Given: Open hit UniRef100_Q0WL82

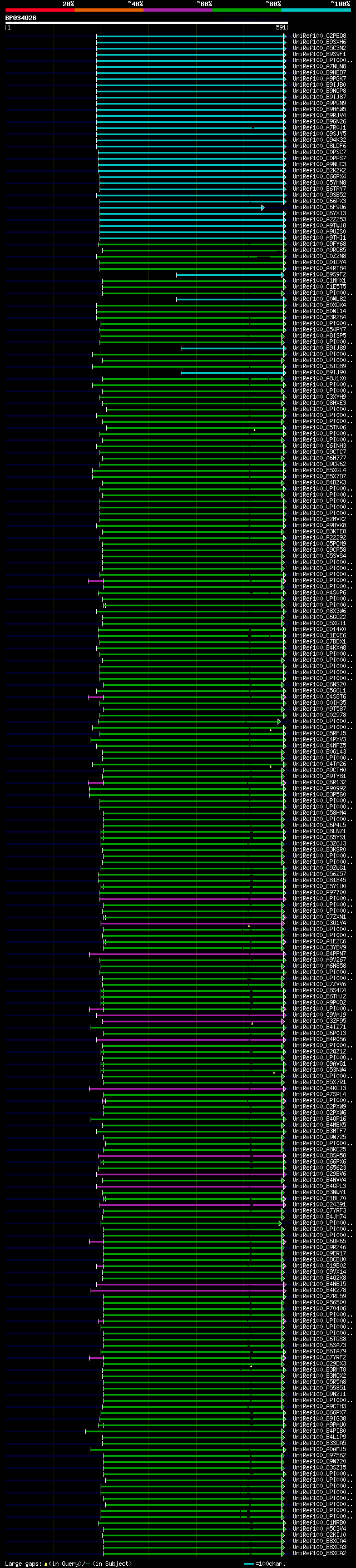Looking at the screenshot, I should (319, 299).
